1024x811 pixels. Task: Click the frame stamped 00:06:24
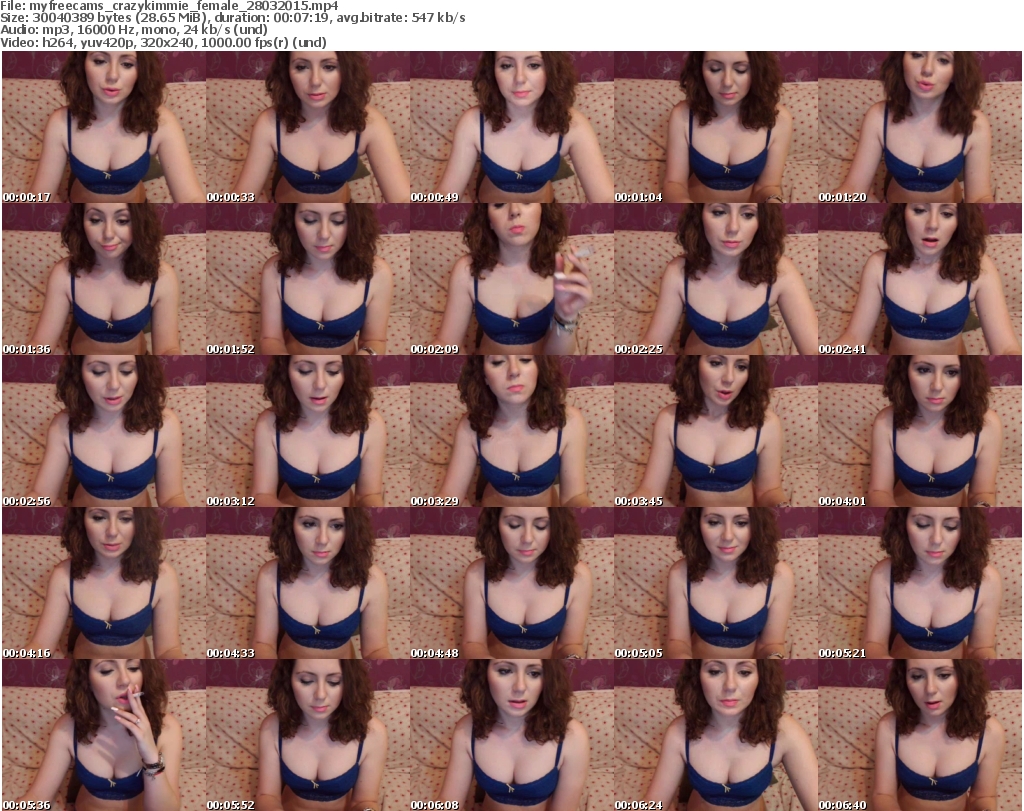(x=715, y=735)
